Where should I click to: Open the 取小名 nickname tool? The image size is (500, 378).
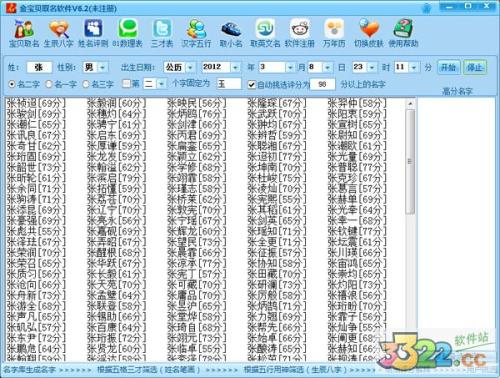[231, 33]
